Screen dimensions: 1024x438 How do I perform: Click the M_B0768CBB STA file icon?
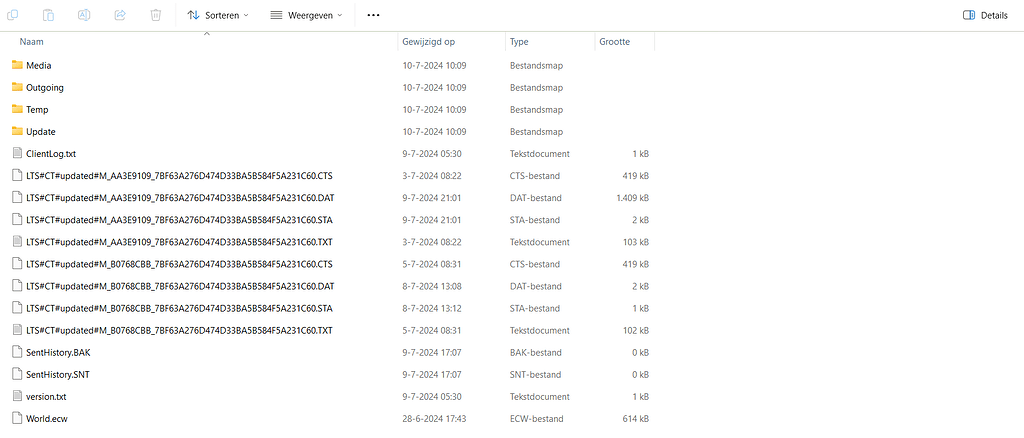[18, 307]
